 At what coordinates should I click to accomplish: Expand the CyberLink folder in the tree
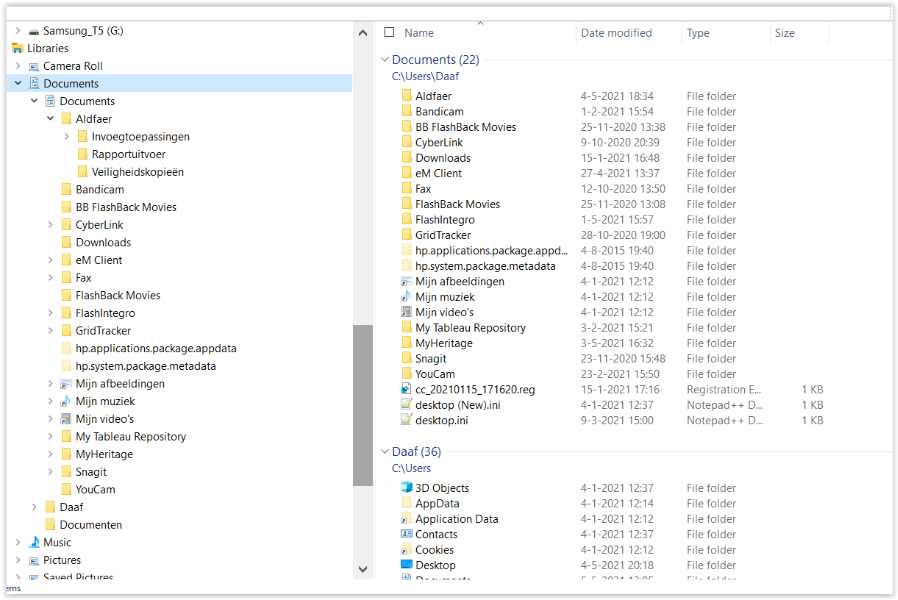[51, 225]
